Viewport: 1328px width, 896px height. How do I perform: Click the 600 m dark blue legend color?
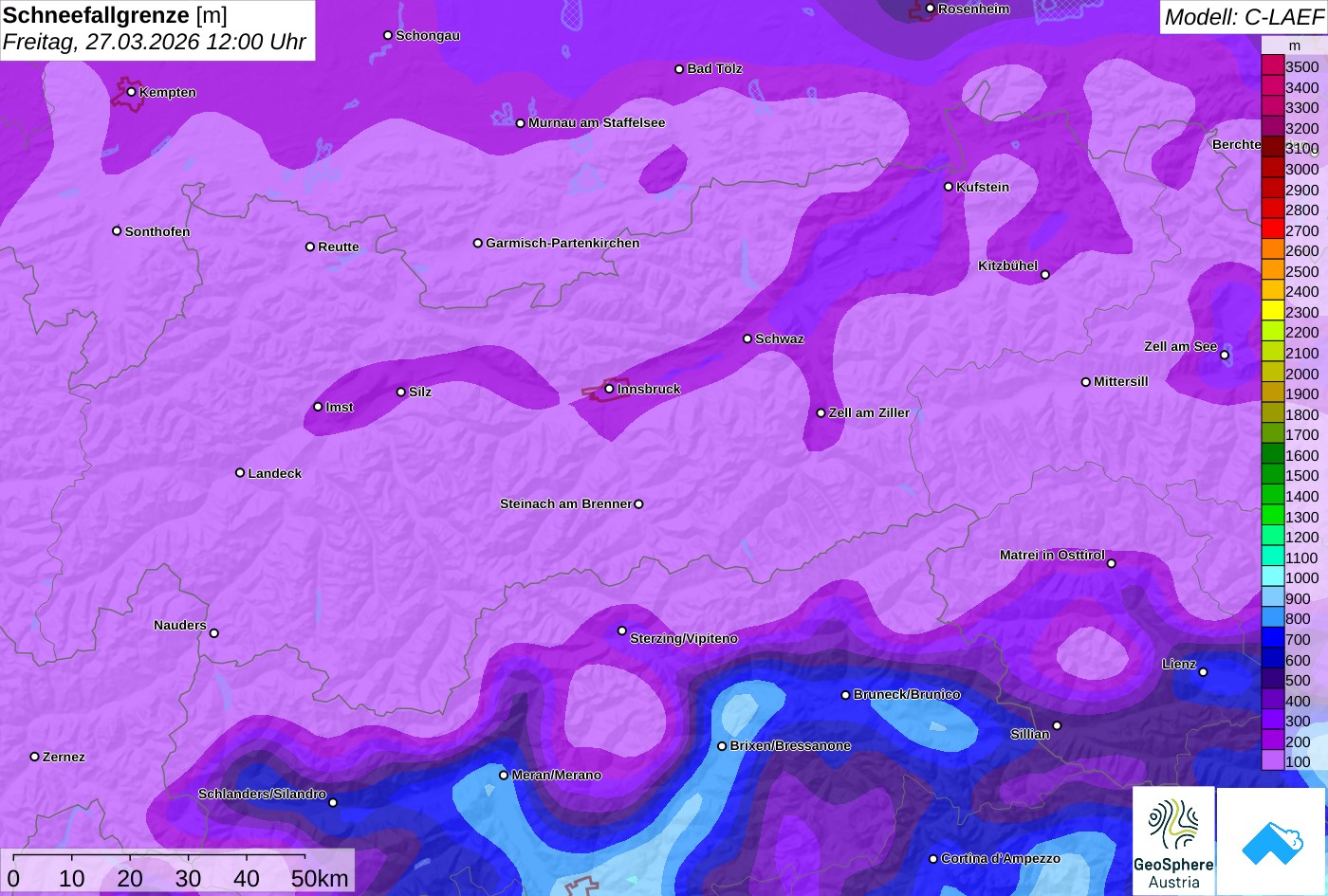pyautogui.click(x=1272, y=659)
